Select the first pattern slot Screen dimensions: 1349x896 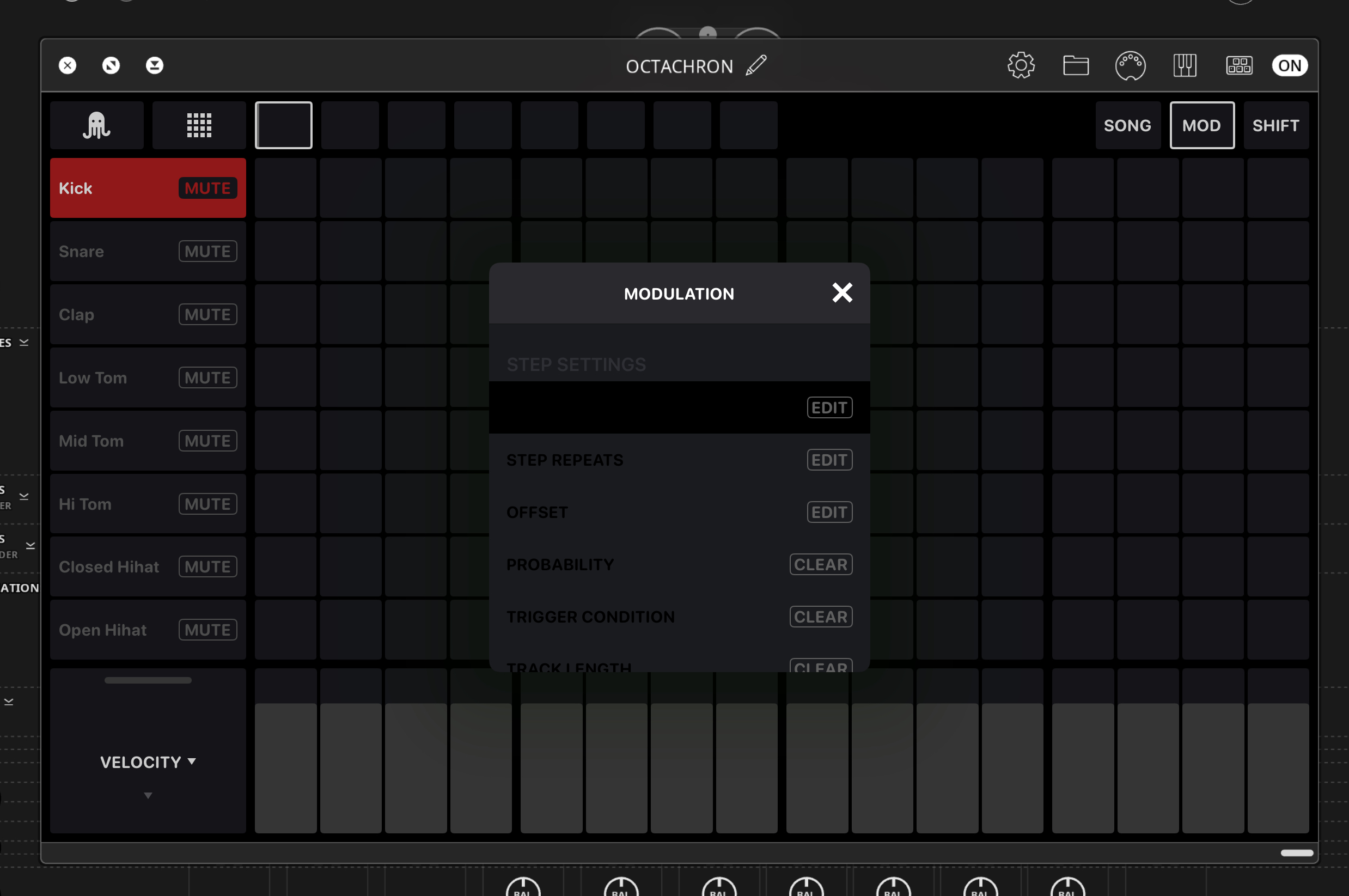point(283,125)
